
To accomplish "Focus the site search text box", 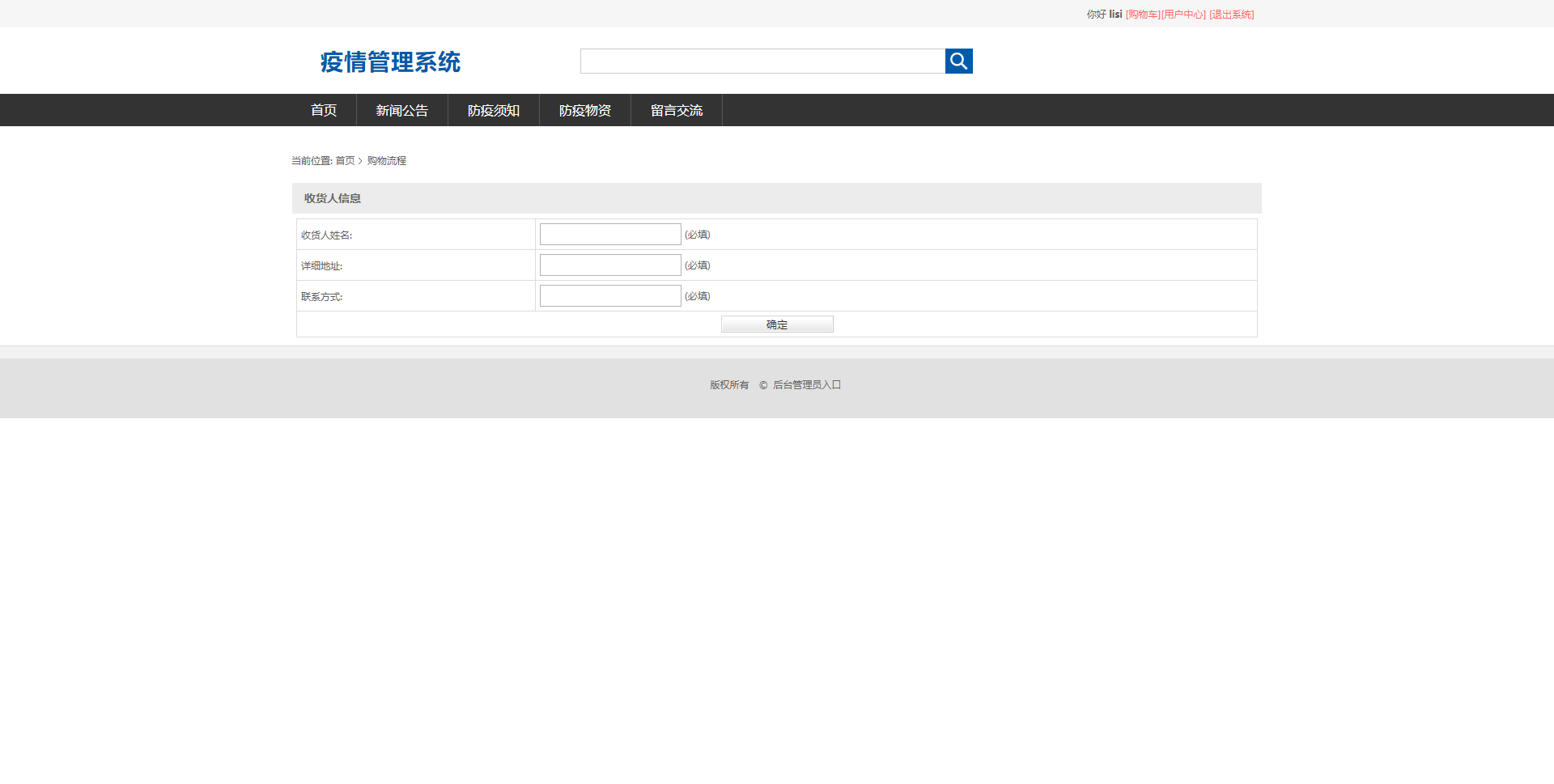I will (x=762, y=61).
